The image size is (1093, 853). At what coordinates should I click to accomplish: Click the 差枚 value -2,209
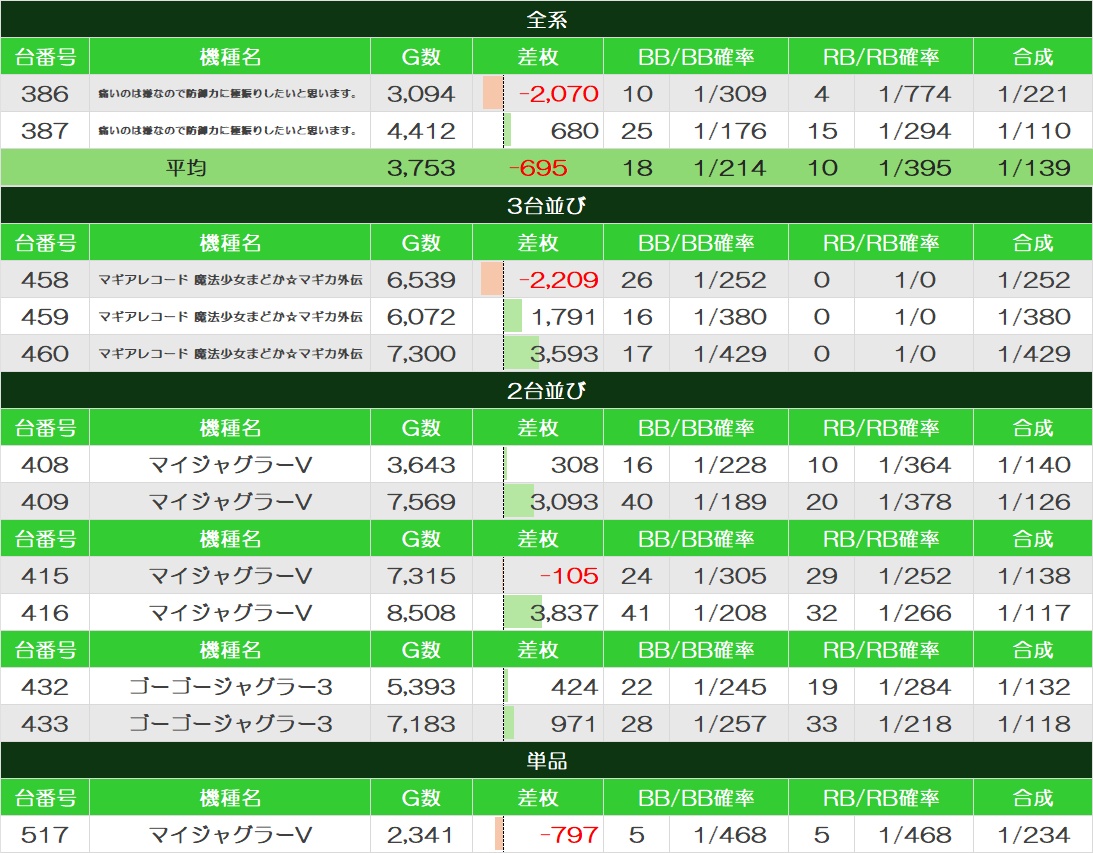click(558, 279)
